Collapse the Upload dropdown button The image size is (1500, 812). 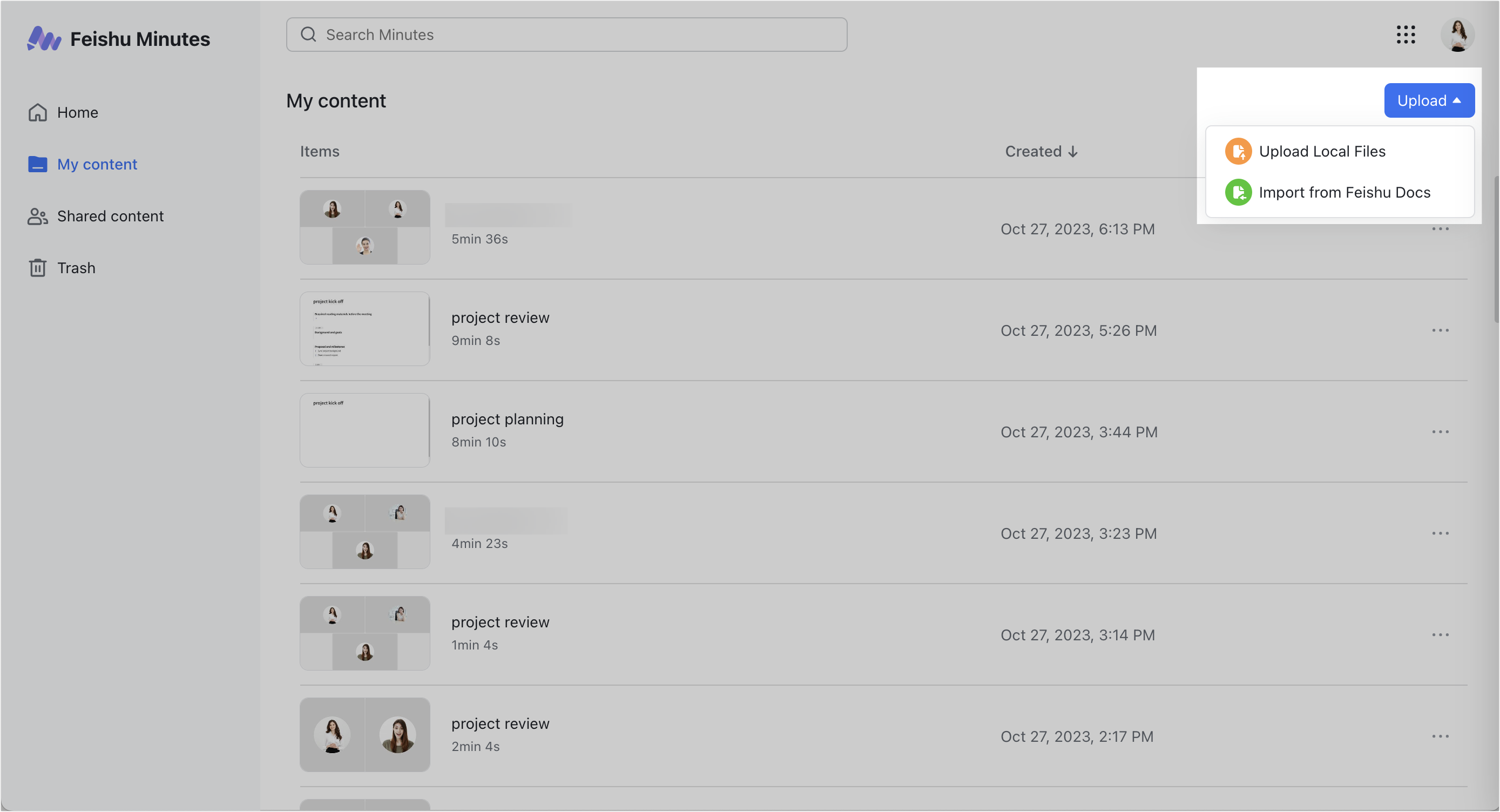click(x=1428, y=101)
